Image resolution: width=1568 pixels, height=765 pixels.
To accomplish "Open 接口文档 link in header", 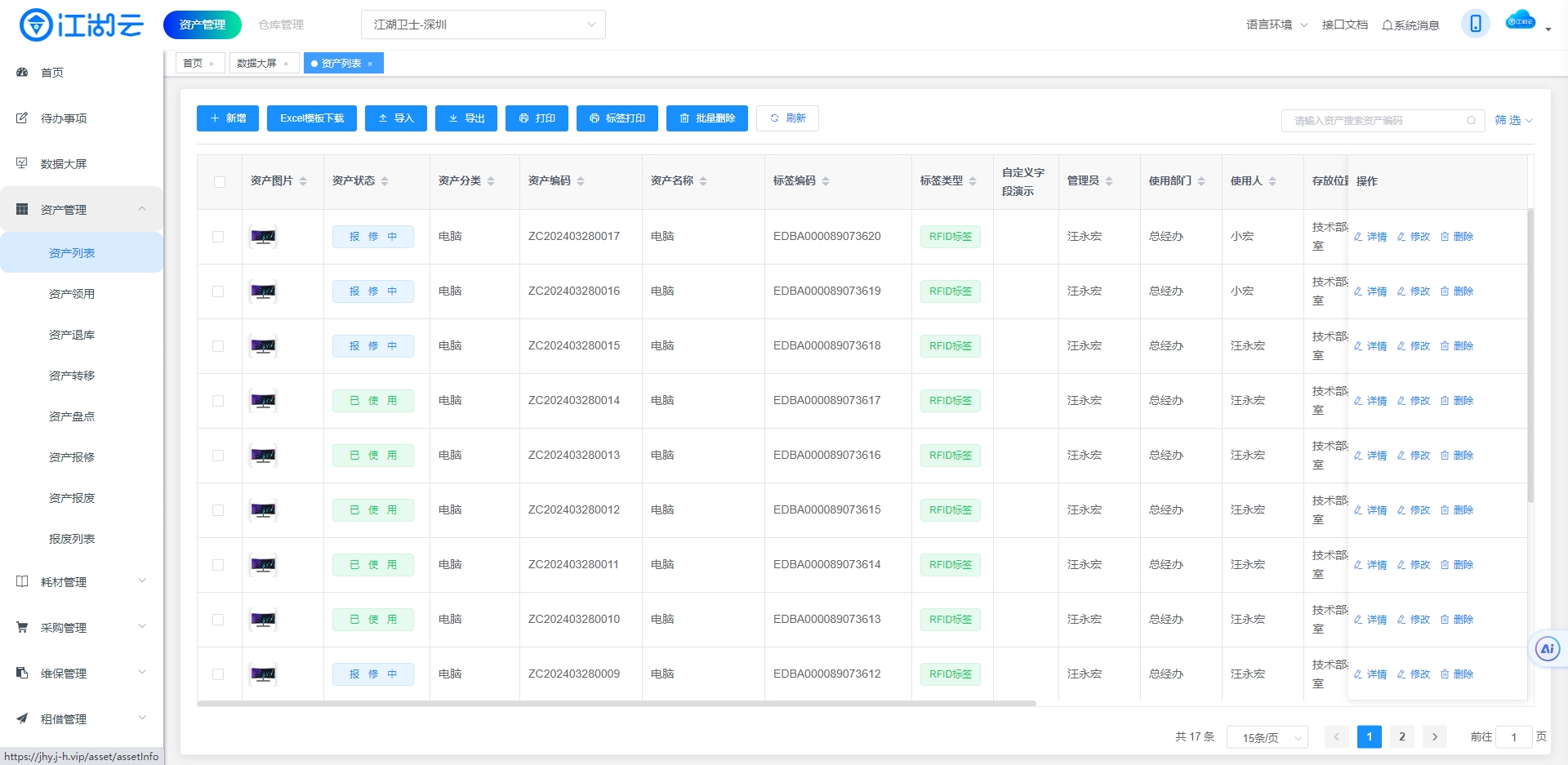I will coord(1345,24).
